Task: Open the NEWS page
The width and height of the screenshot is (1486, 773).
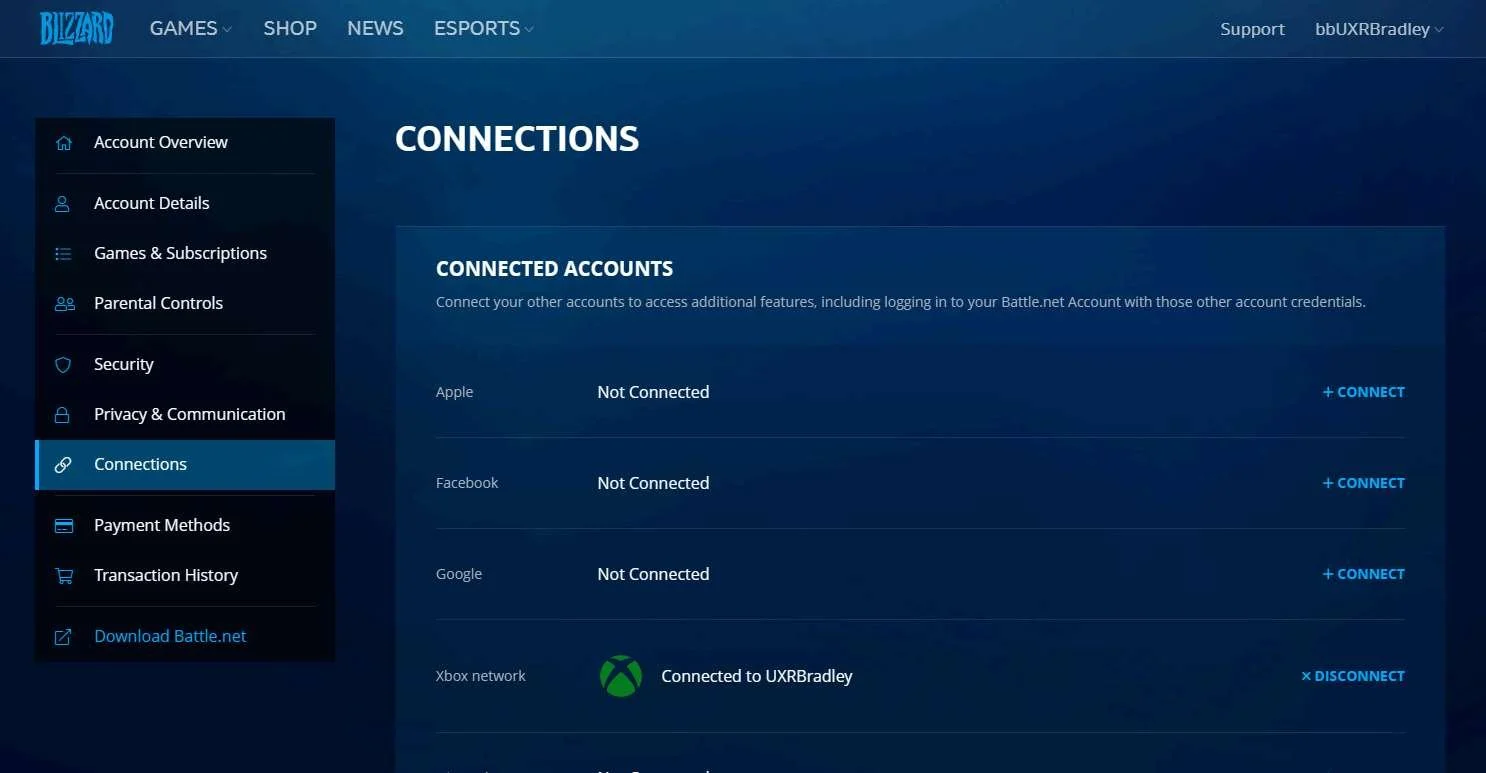Action: click(375, 28)
